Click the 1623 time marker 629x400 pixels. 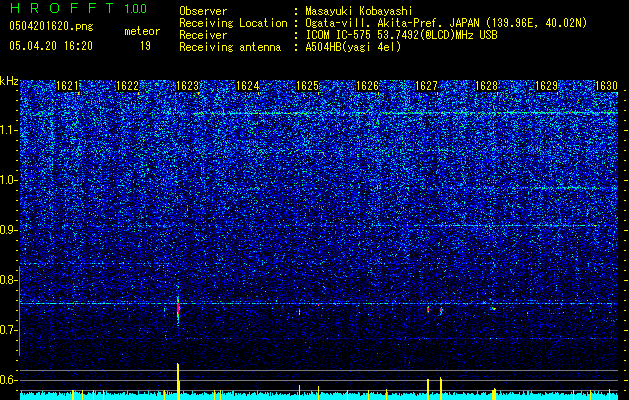pos(187,86)
